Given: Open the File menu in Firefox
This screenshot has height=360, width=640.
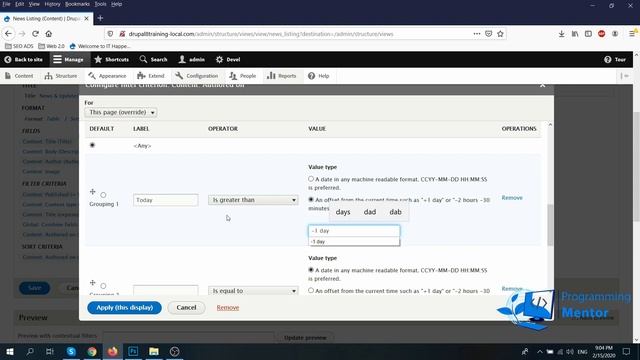Looking at the screenshot, I should pyautogui.click(x=6, y=4).
